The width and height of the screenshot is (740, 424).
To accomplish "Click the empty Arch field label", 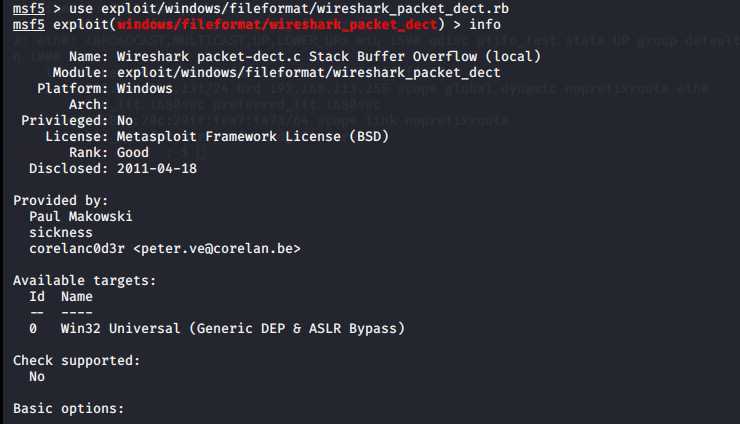I will (x=88, y=104).
